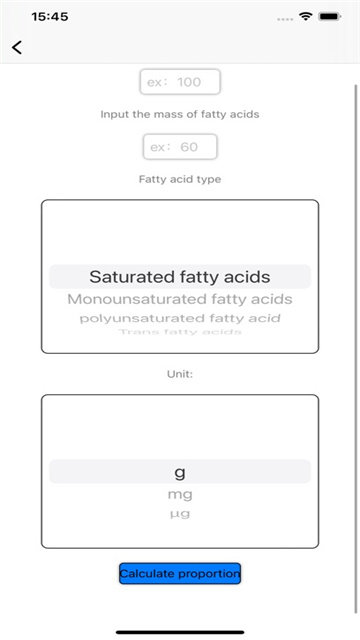
Task: Choose 'Monounsaturated fatty acids' option
Action: coord(180,299)
